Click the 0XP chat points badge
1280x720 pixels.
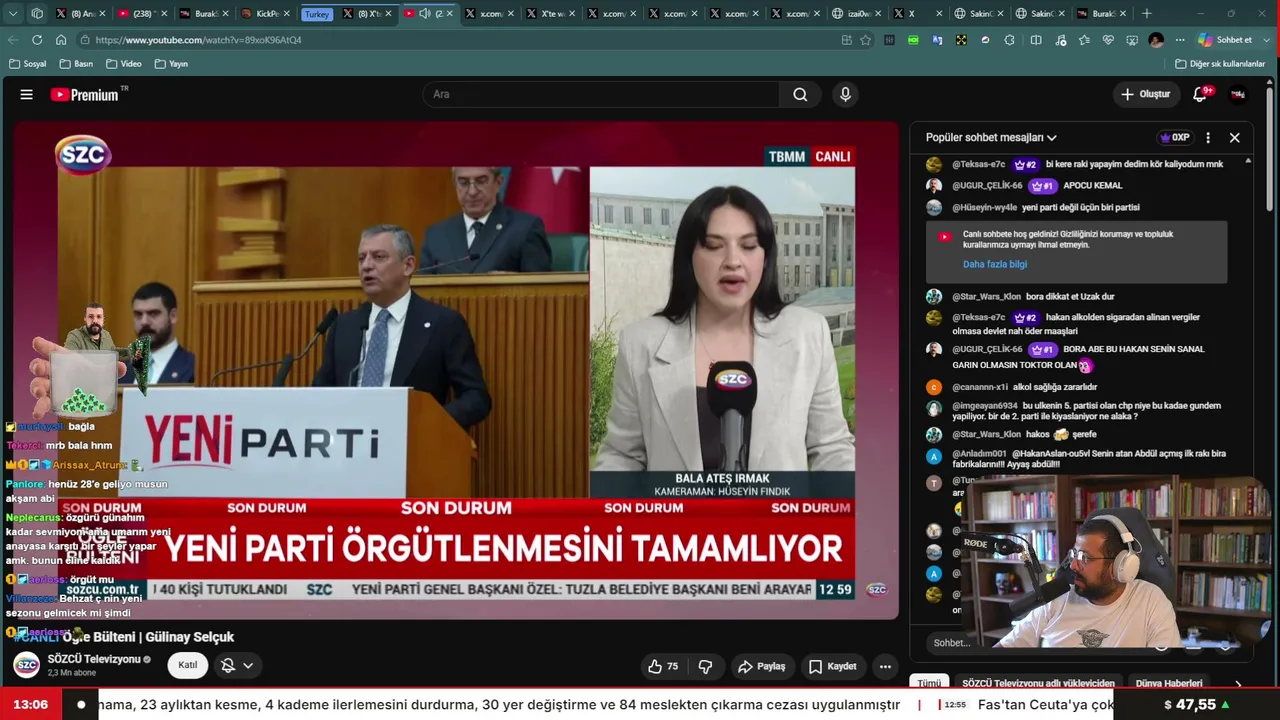pos(1174,138)
